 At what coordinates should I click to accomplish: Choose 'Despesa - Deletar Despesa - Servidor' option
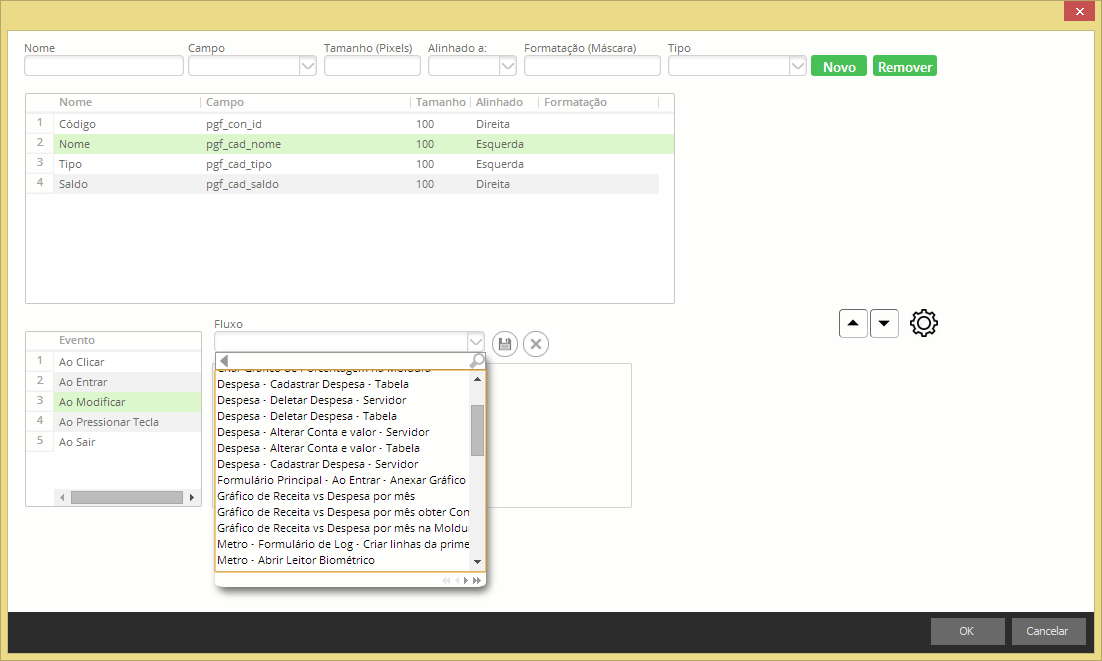[311, 400]
